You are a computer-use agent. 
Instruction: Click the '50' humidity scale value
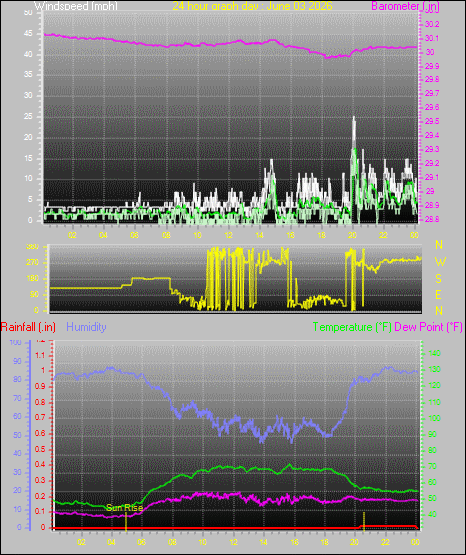(x=17, y=435)
